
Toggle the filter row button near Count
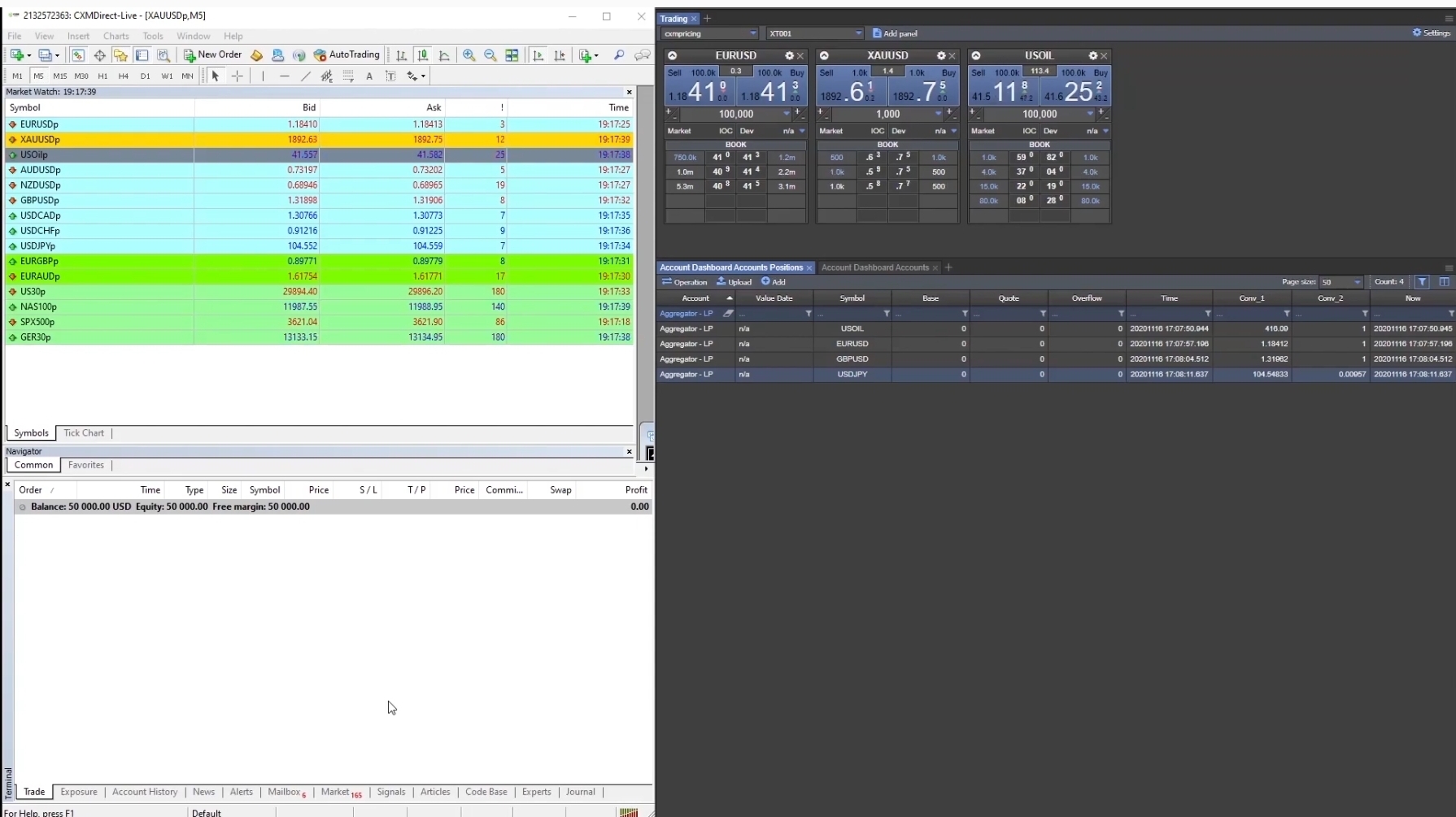click(1422, 282)
